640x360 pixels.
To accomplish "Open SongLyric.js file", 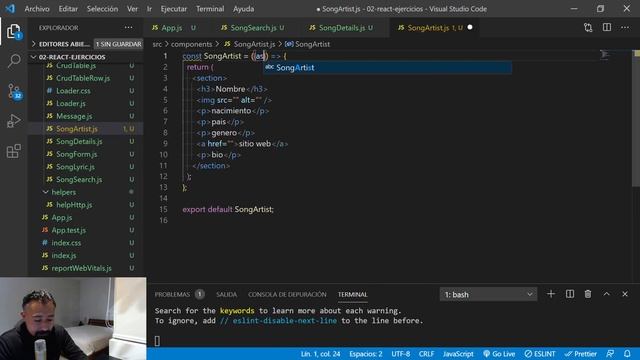I will [x=76, y=167].
